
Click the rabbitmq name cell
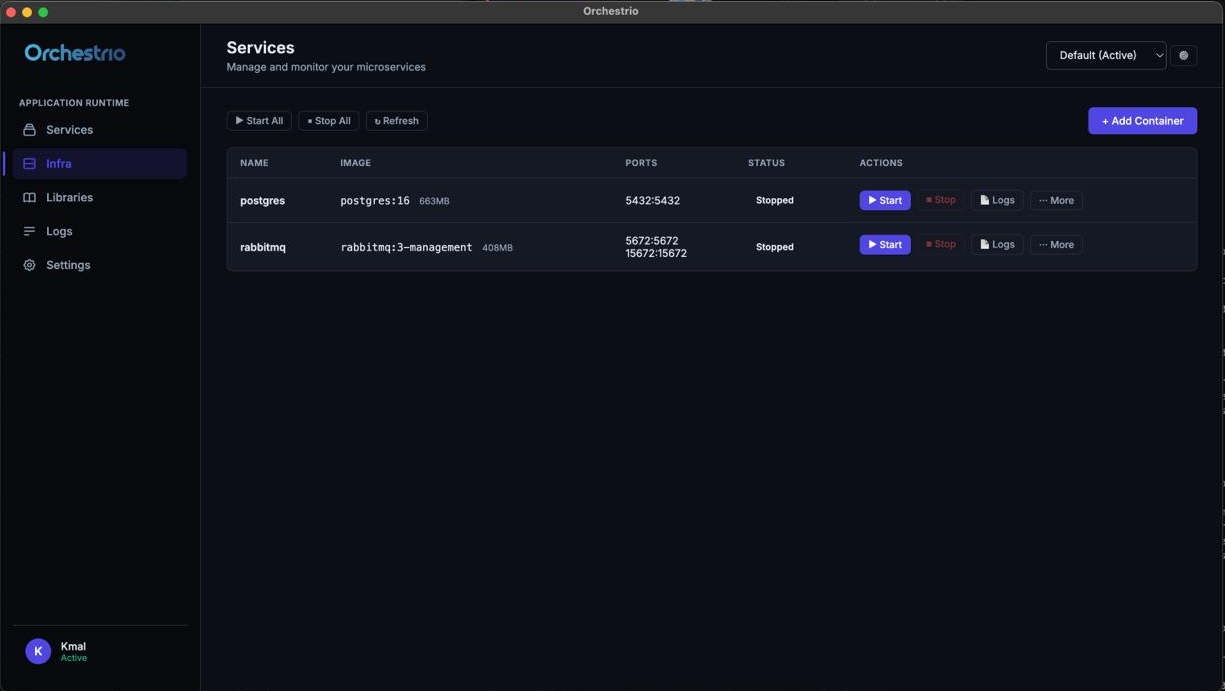pos(263,247)
